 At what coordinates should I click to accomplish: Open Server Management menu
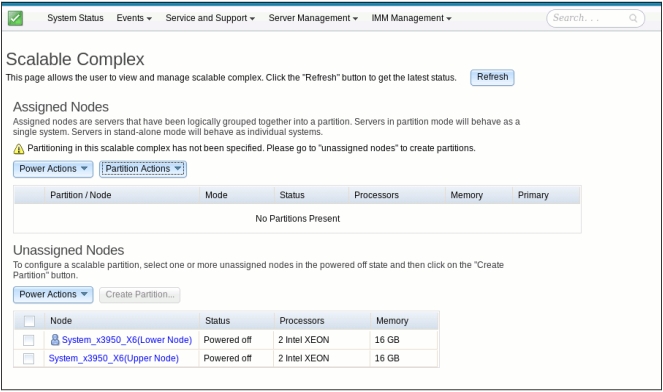click(313, 18)
